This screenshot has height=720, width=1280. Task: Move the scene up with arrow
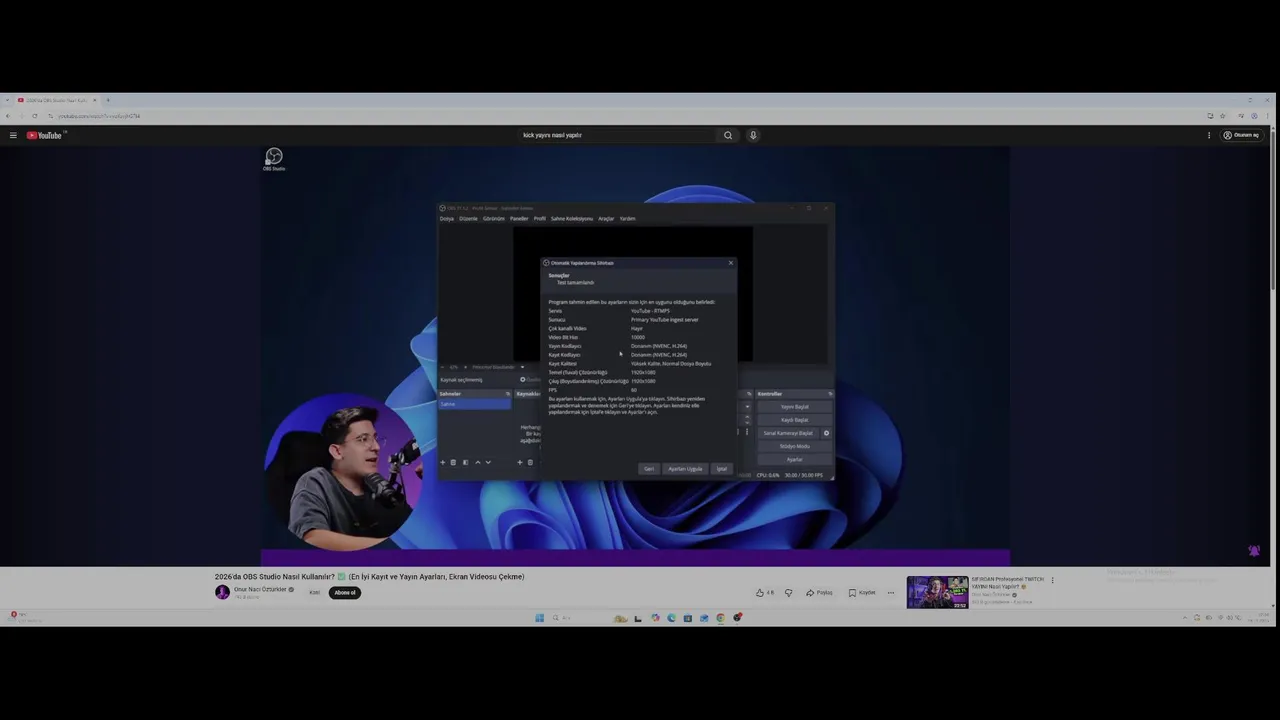click(477, 462)
